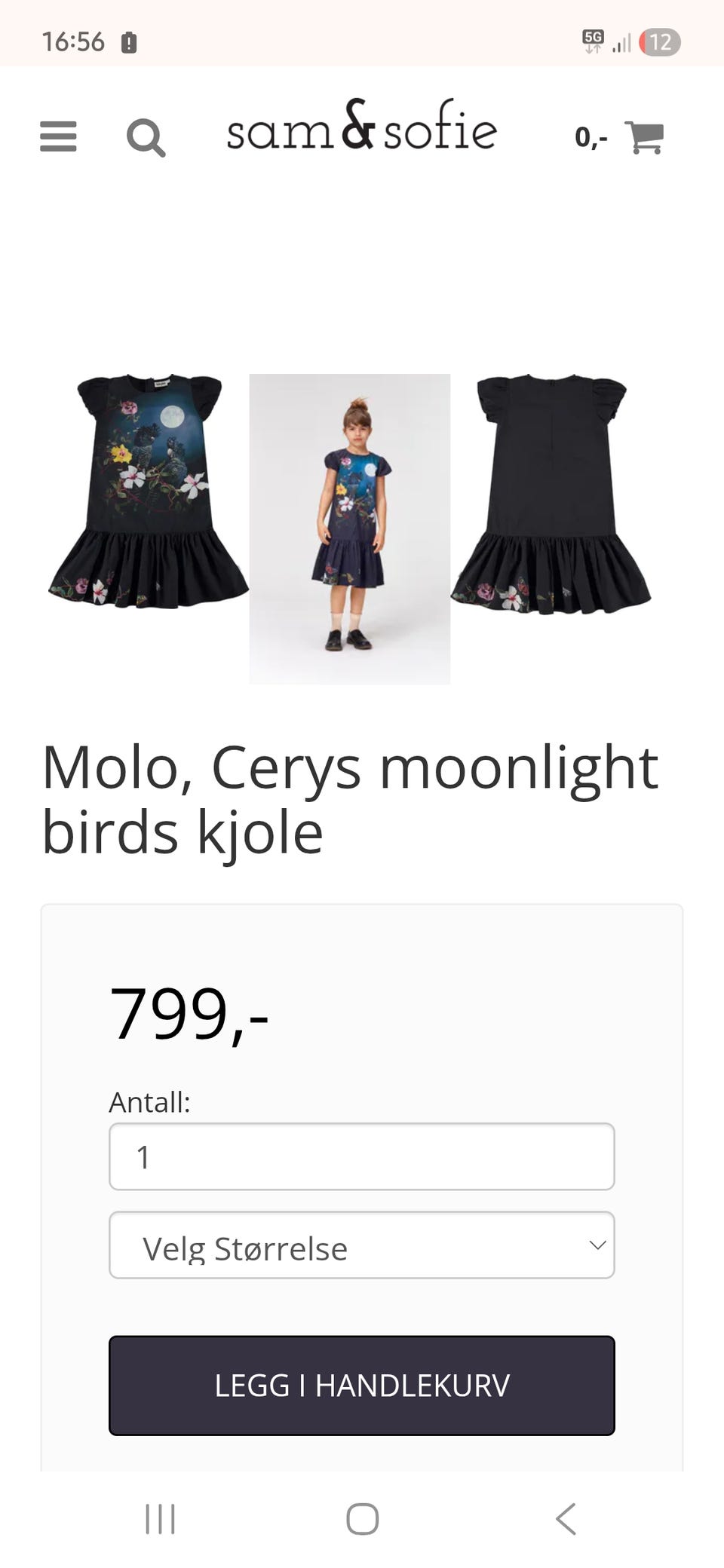Viewport: 724px width, 1568px height.
Task: Focus the Antall quantity field
Action: (362, 1156)
